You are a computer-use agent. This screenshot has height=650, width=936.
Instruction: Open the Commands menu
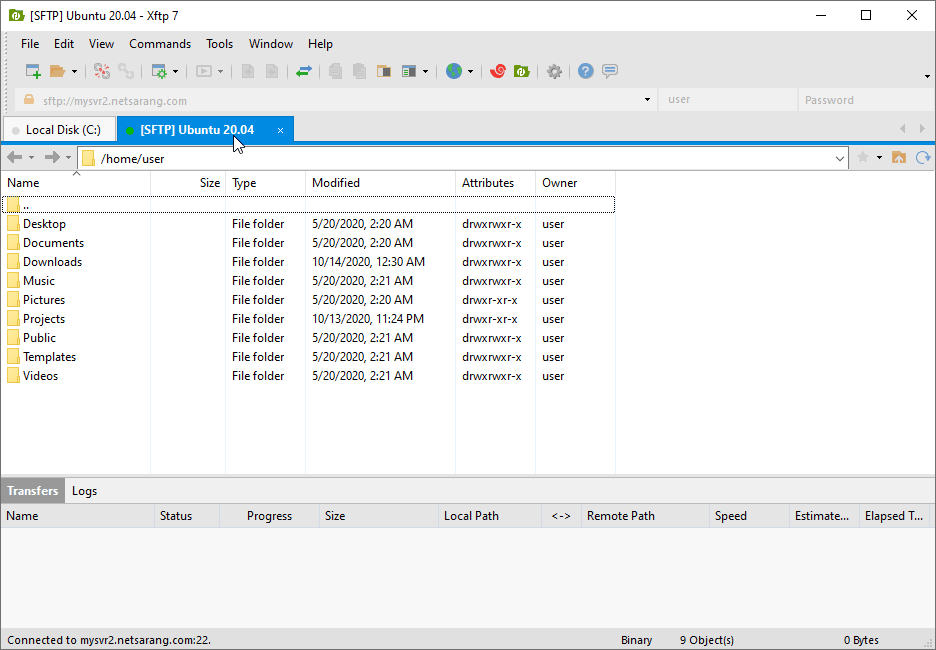[160, 44]
